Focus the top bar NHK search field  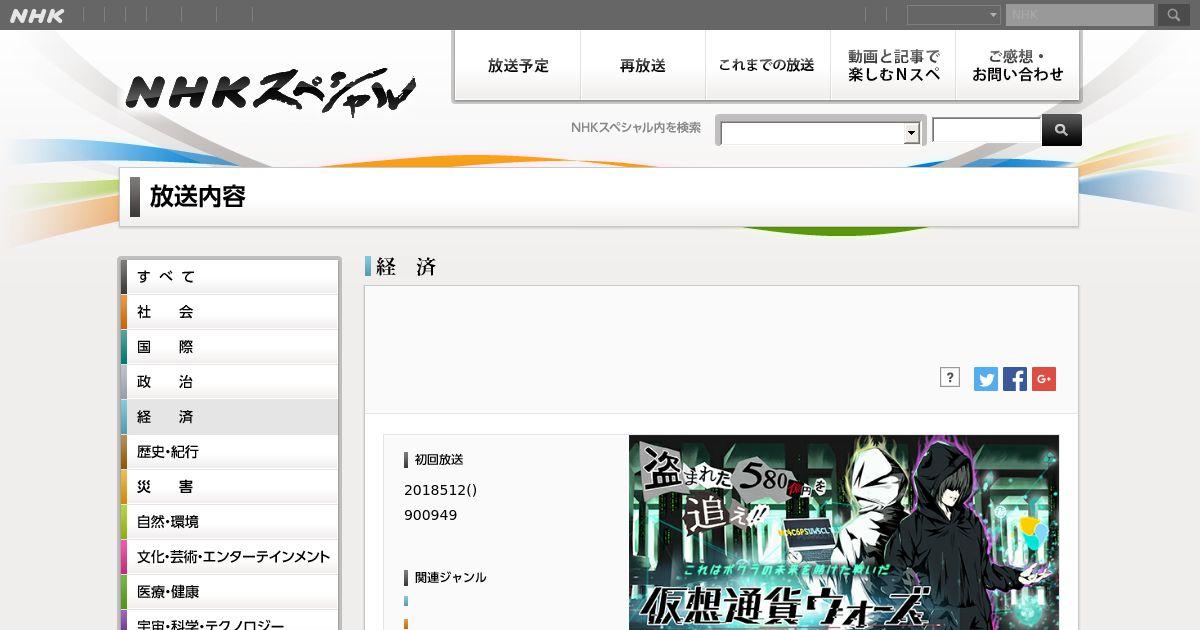coord(1080,15)
